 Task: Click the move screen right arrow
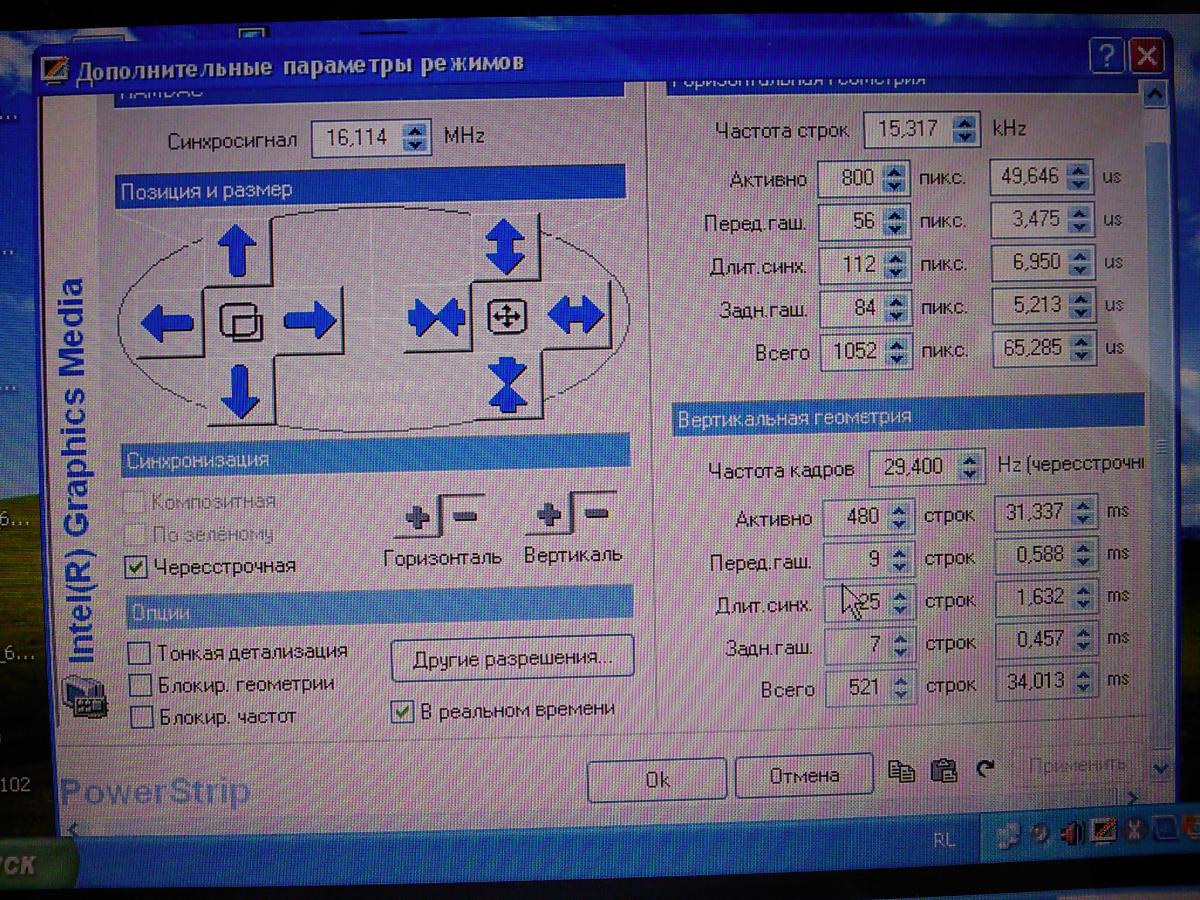point(310,321)
